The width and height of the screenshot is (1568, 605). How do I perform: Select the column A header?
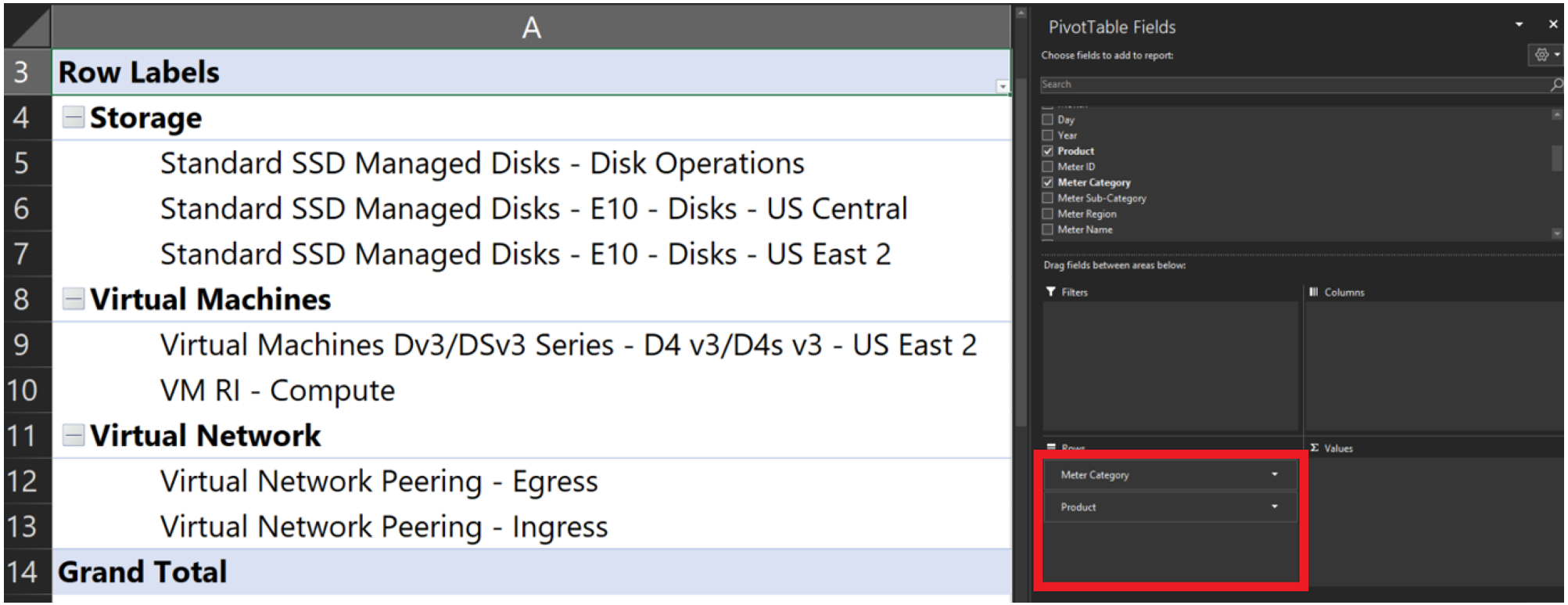(531, 28)
